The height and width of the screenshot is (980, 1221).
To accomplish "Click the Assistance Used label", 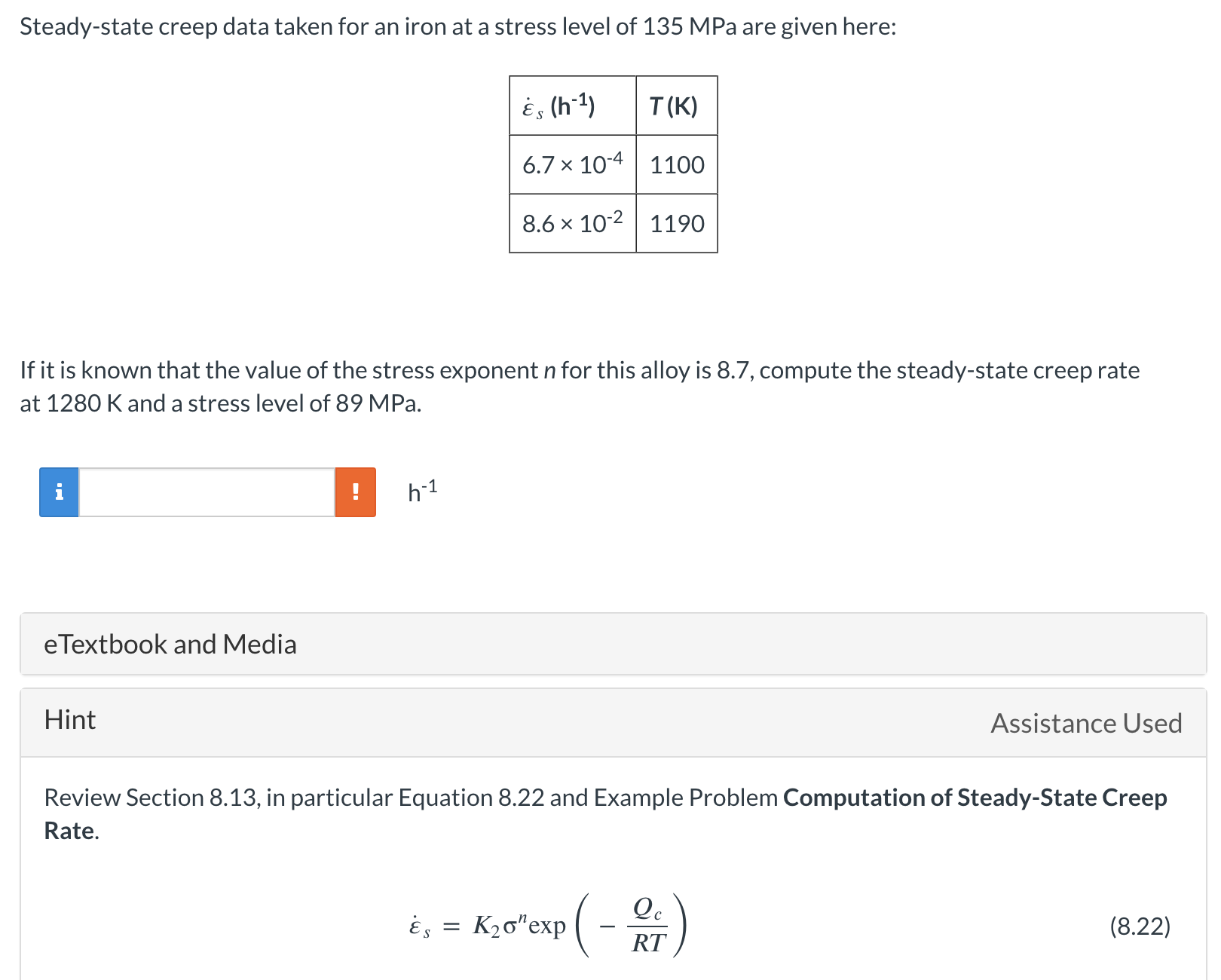I will 1085,724.
